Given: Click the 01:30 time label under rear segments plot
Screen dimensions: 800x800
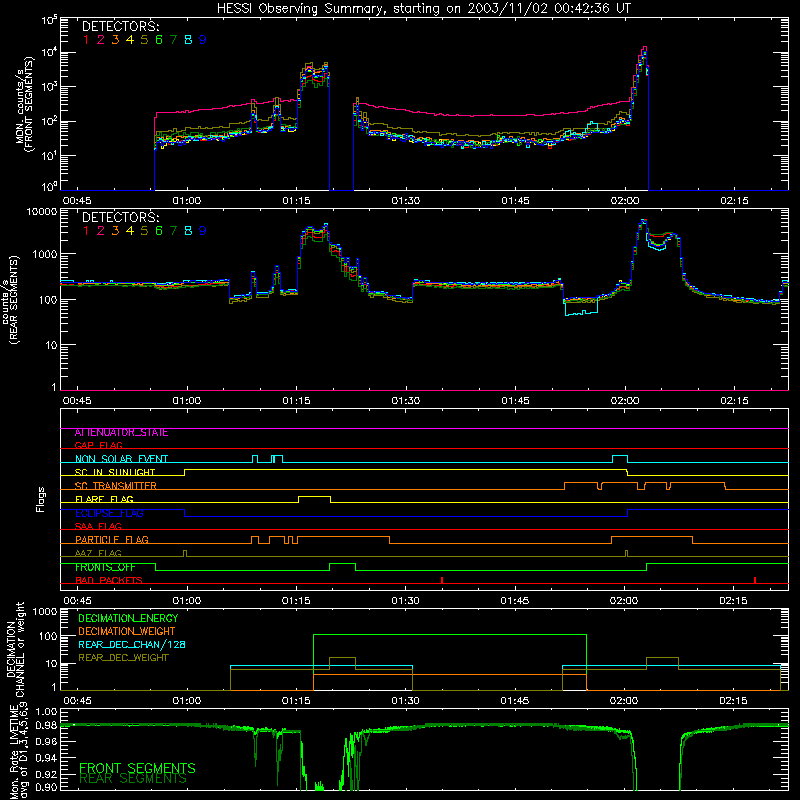Looking at the screenshot, I should (x=406, y=401).
